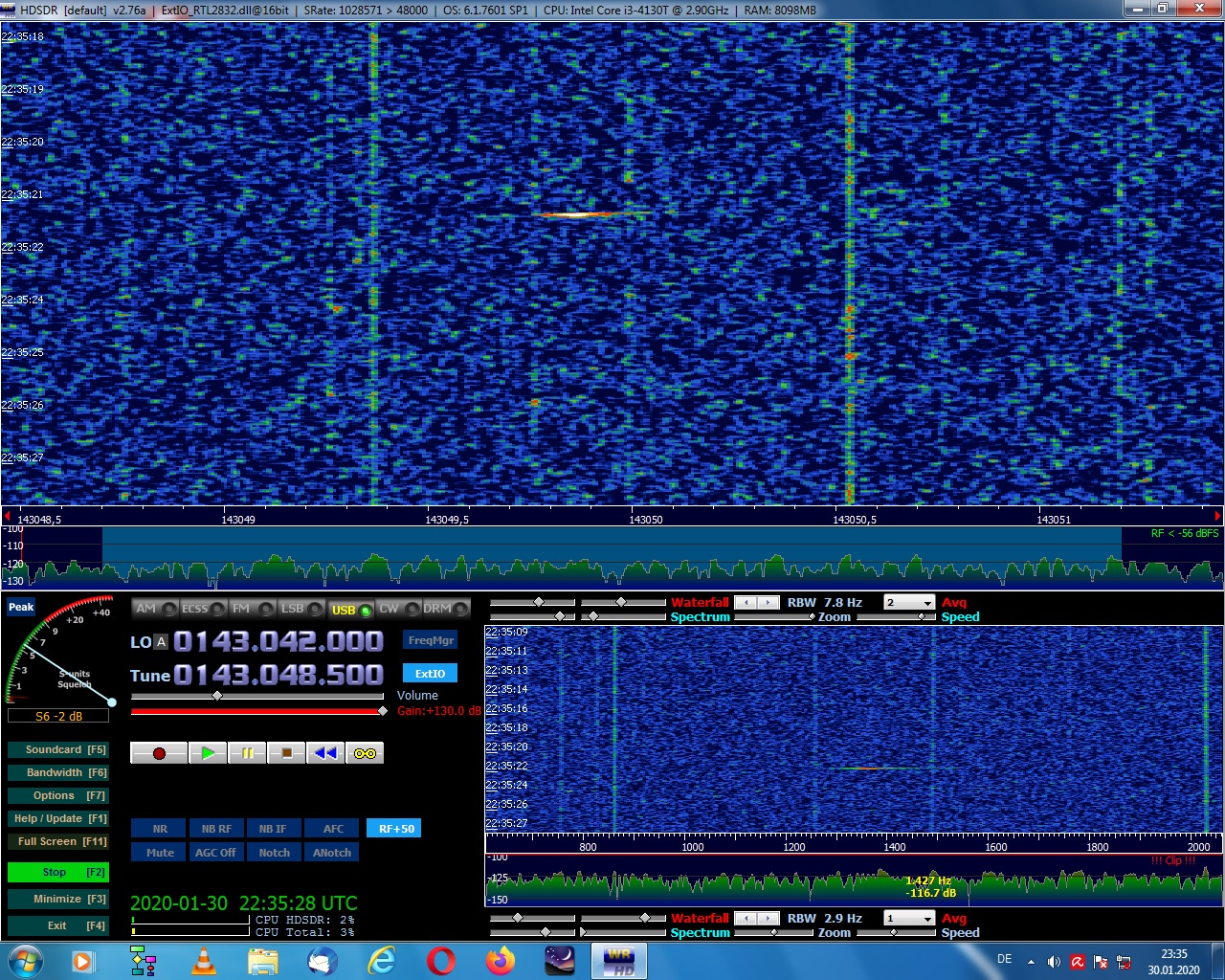Viewport: 1225px width, 980px height.
Task: Toggle the yellow loop playback button
Action: click(x=365, y=753)
